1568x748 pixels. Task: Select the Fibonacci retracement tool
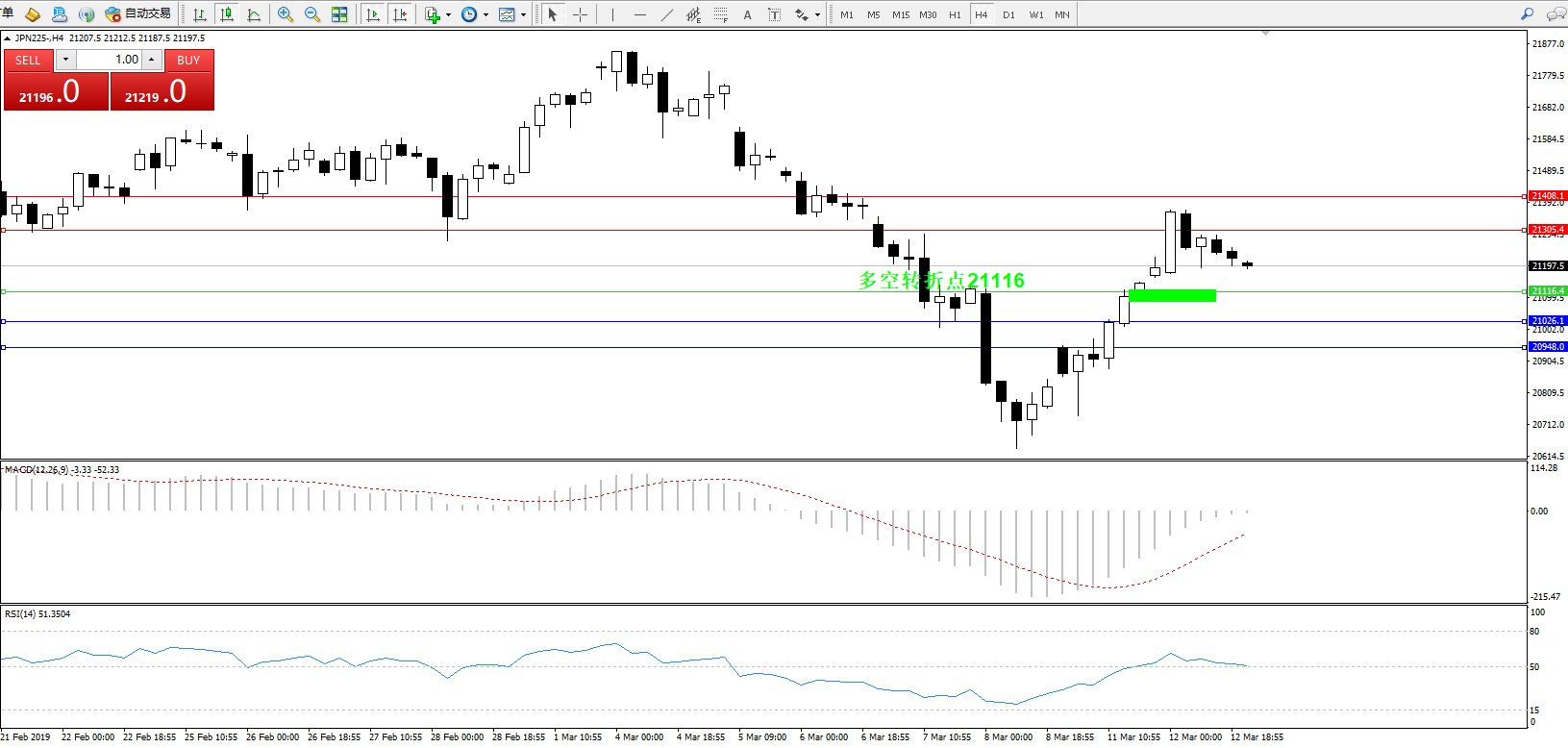pyautogui.click(x=720, y=14)
